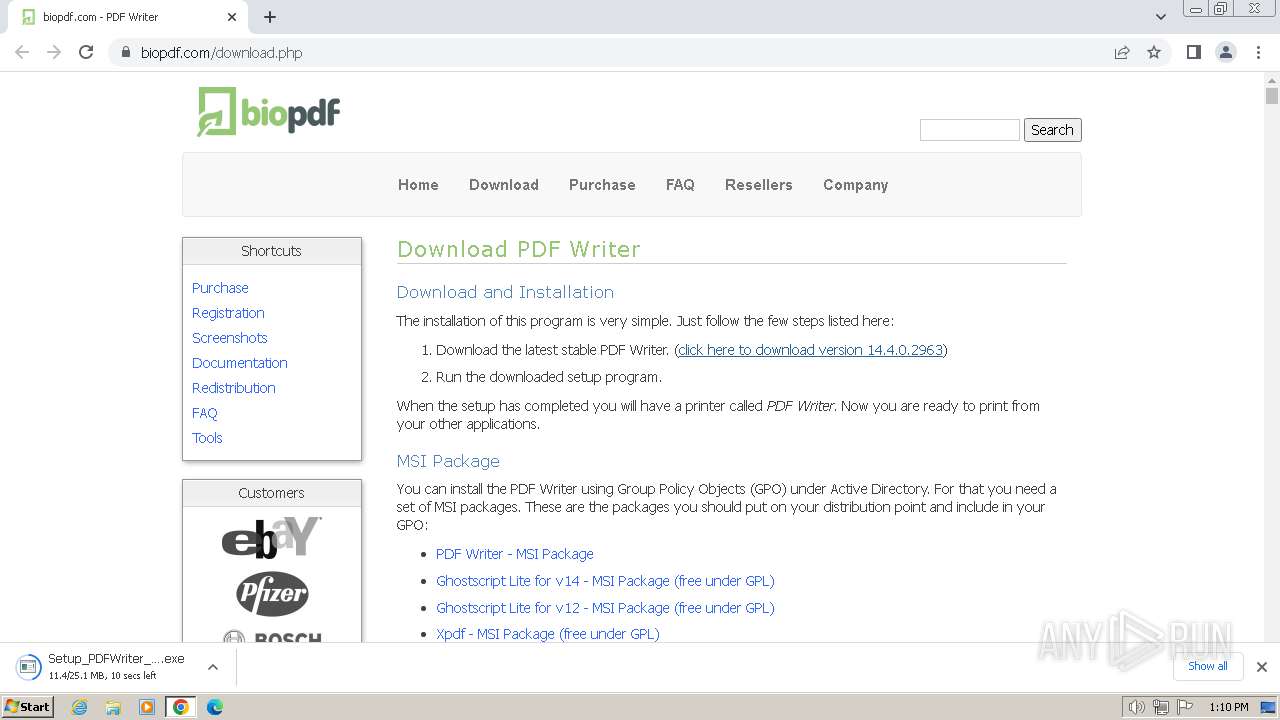Click the eBay customer logo

tap(271, 538)
